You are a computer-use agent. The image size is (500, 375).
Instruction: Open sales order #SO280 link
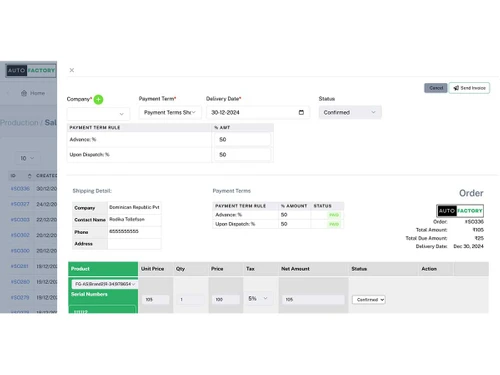click(x=20, y=282)
